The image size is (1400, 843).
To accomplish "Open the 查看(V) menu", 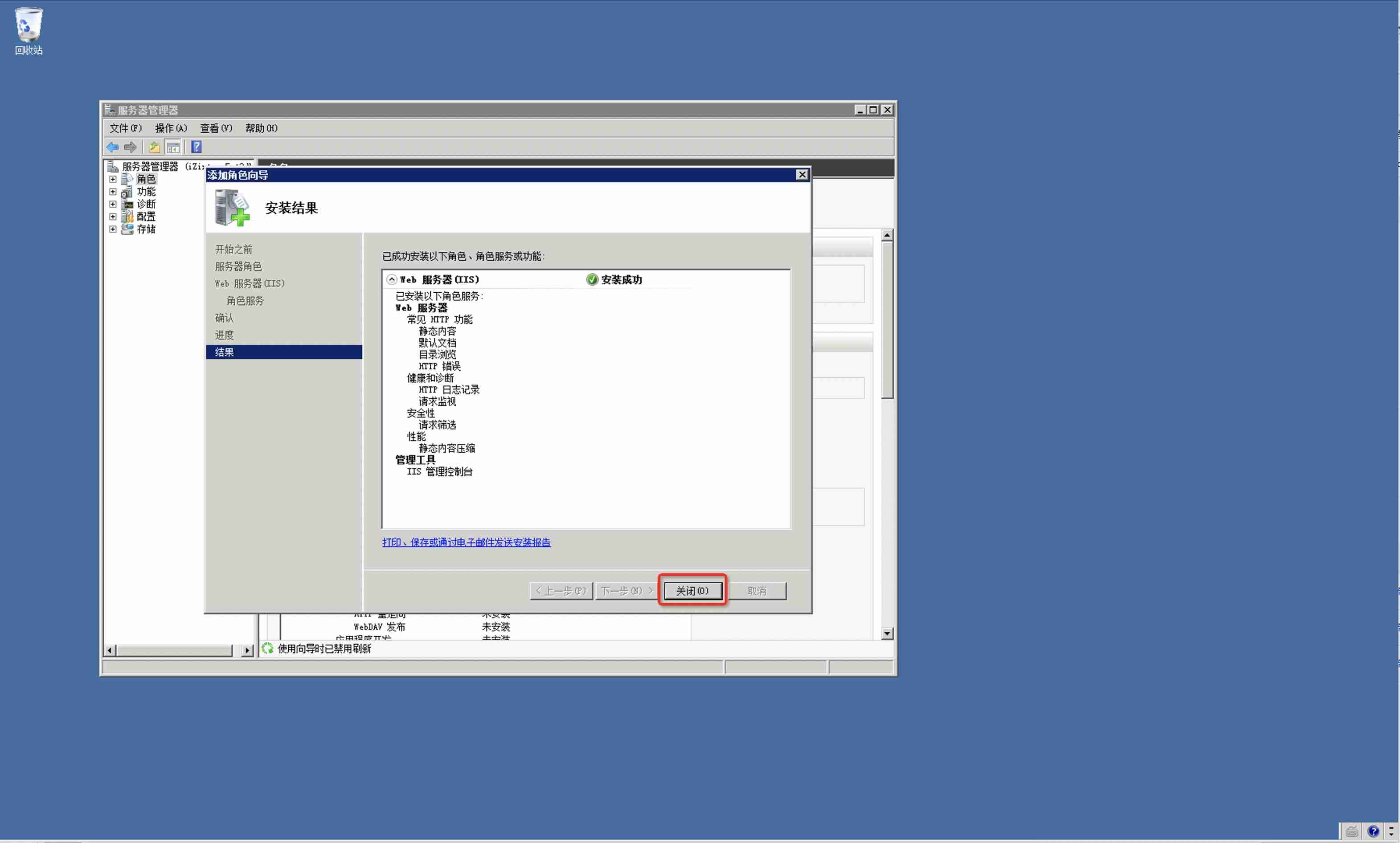I will (x=215, y=128).
